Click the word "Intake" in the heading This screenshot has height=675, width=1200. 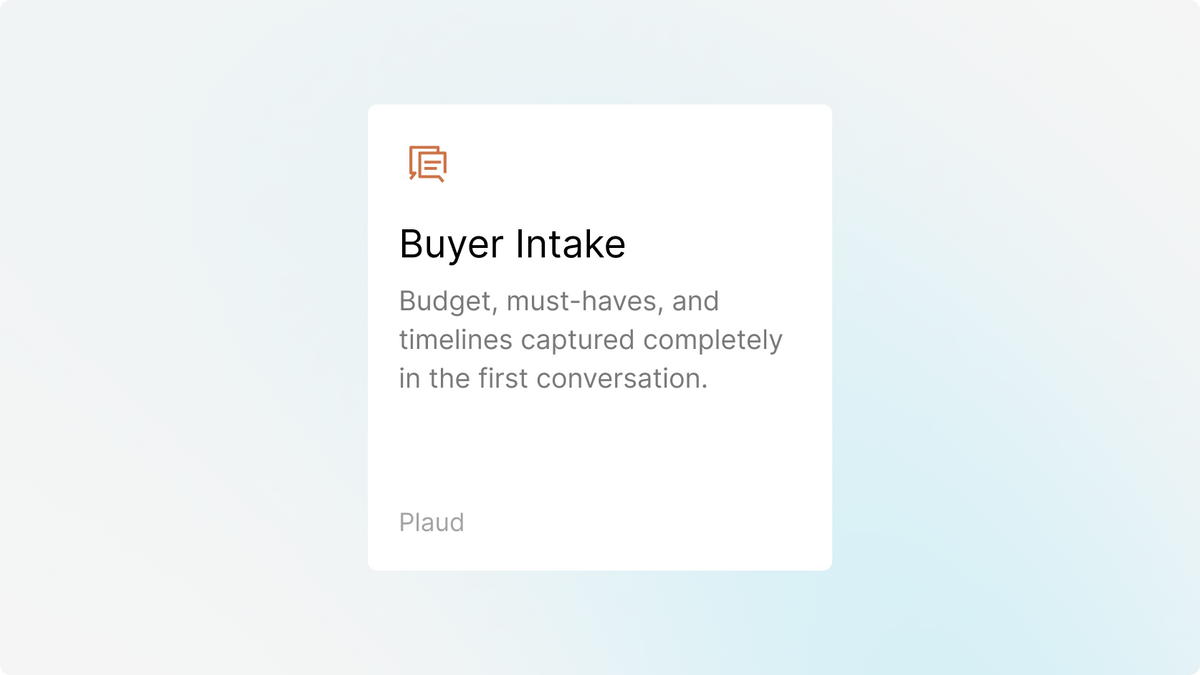571,244
